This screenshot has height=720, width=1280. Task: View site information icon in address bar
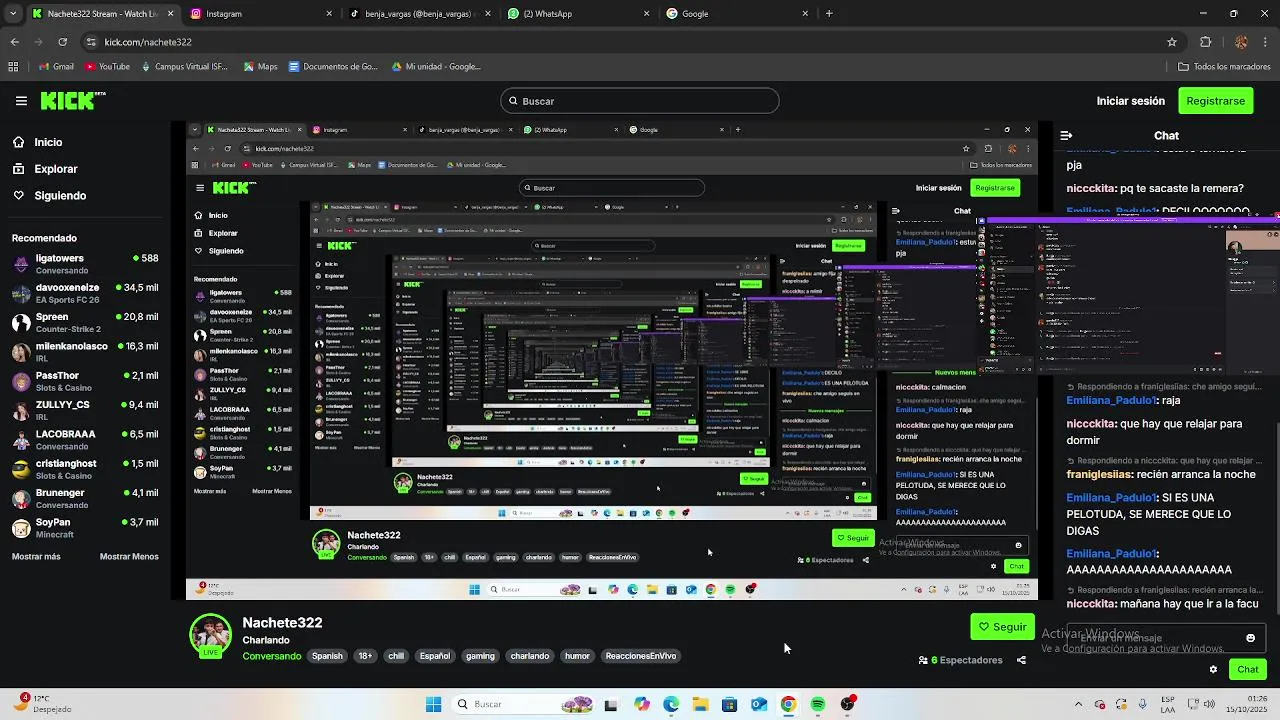coord(92,42)
